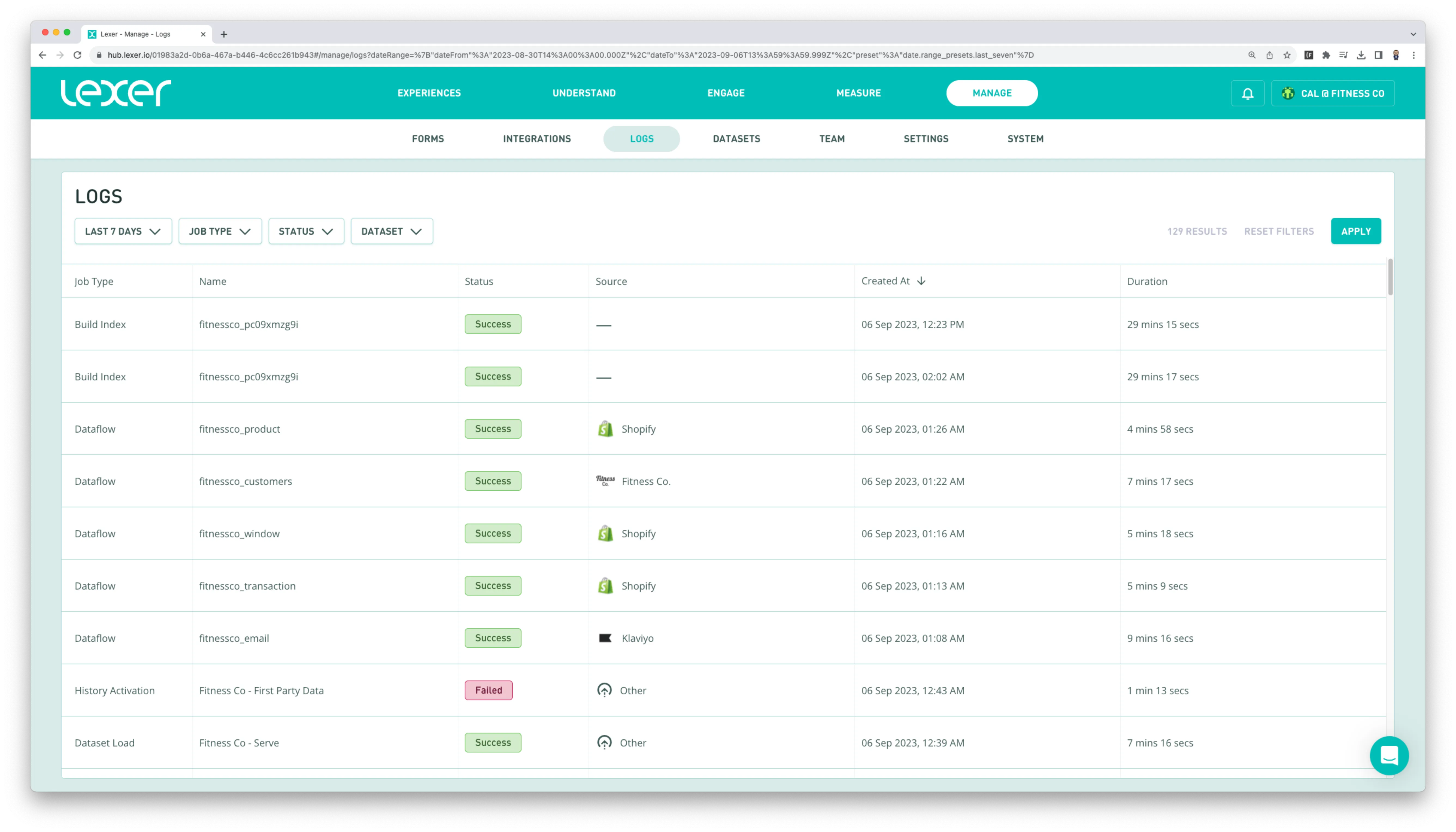Go to the Understand menu
This screenshot has width=1456, height=832.
[x=583, y=93]
